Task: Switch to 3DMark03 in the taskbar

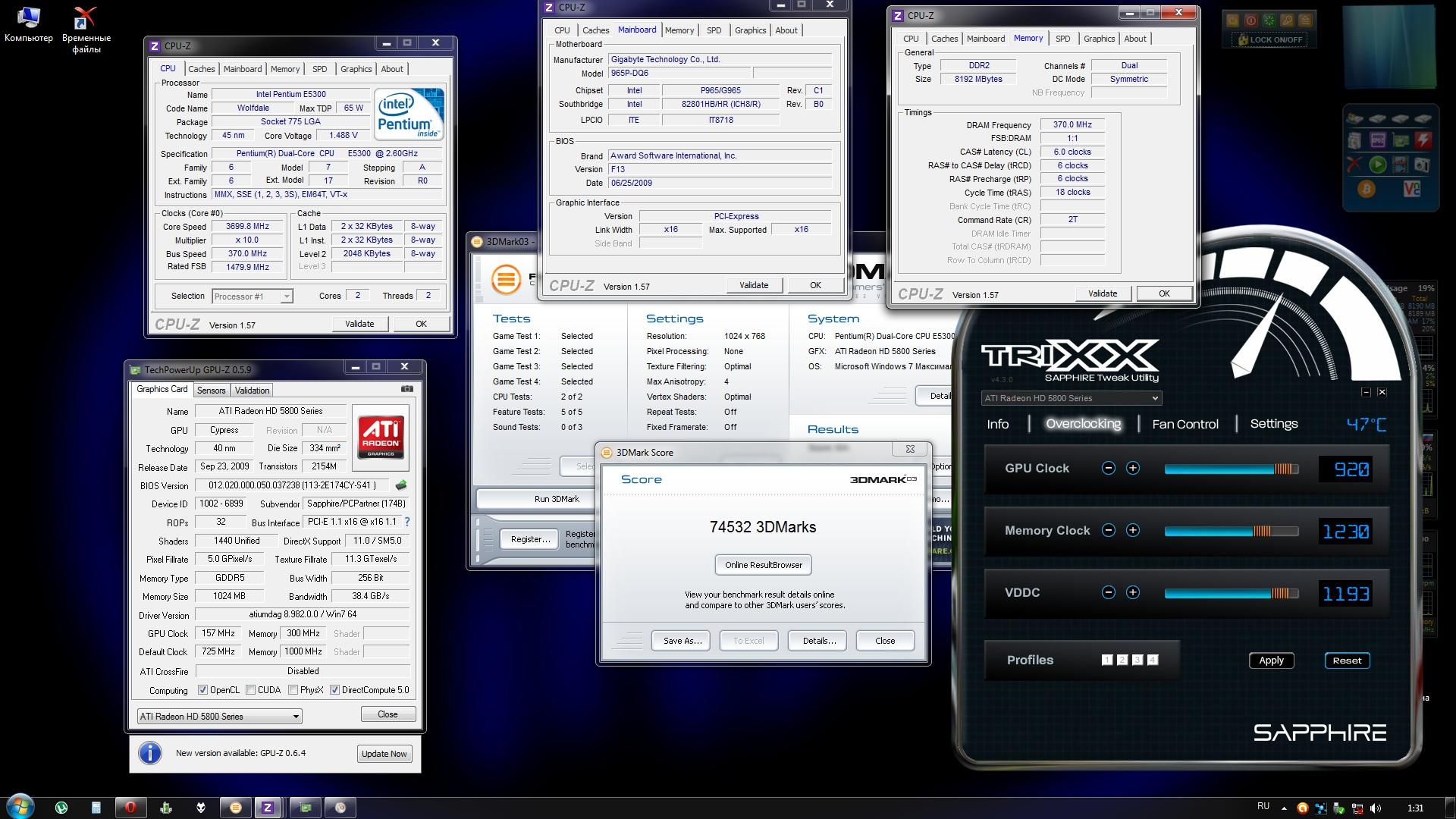Action: tap(235, 808)
